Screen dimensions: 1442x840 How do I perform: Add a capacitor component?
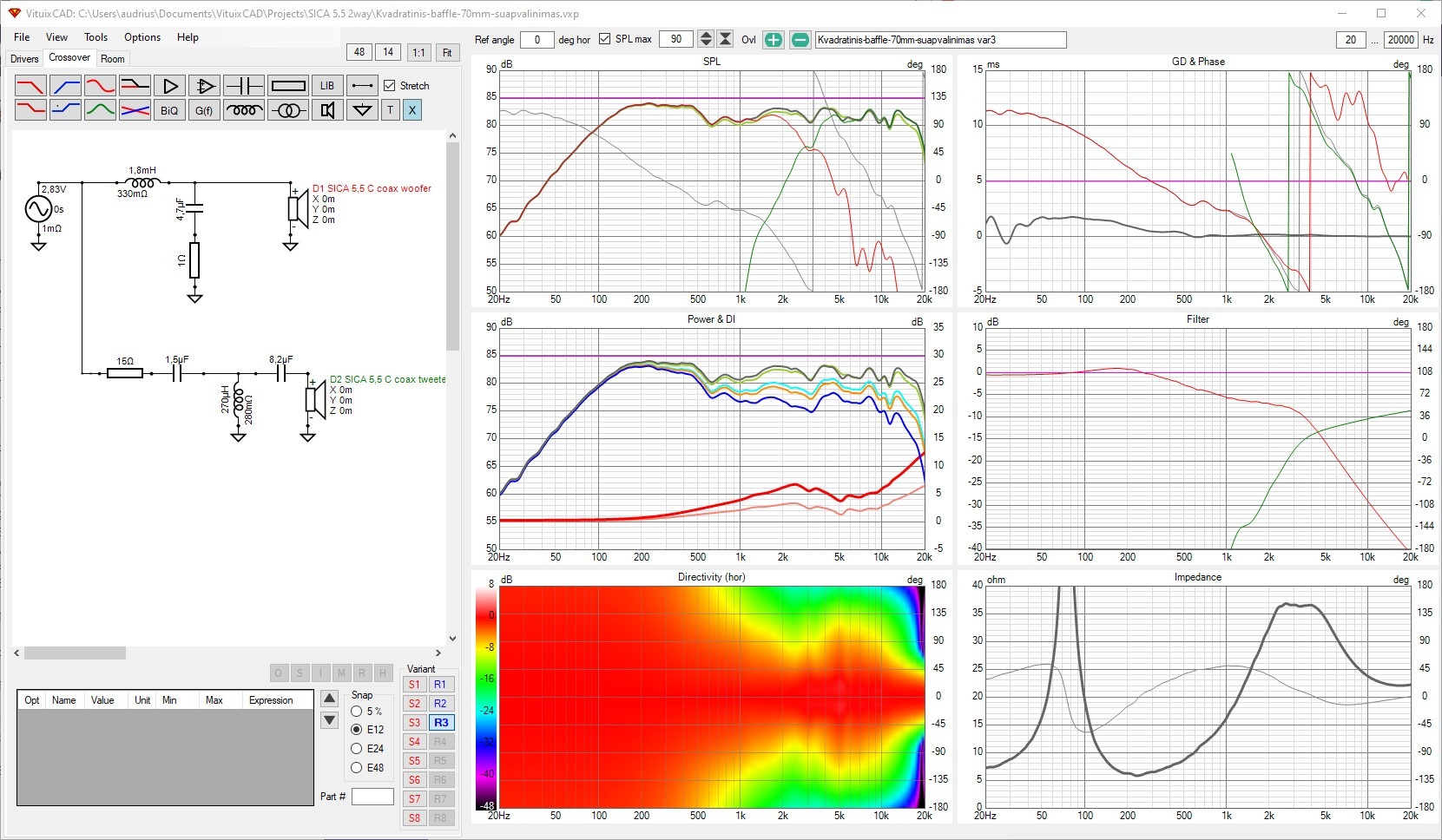(244, 86)
